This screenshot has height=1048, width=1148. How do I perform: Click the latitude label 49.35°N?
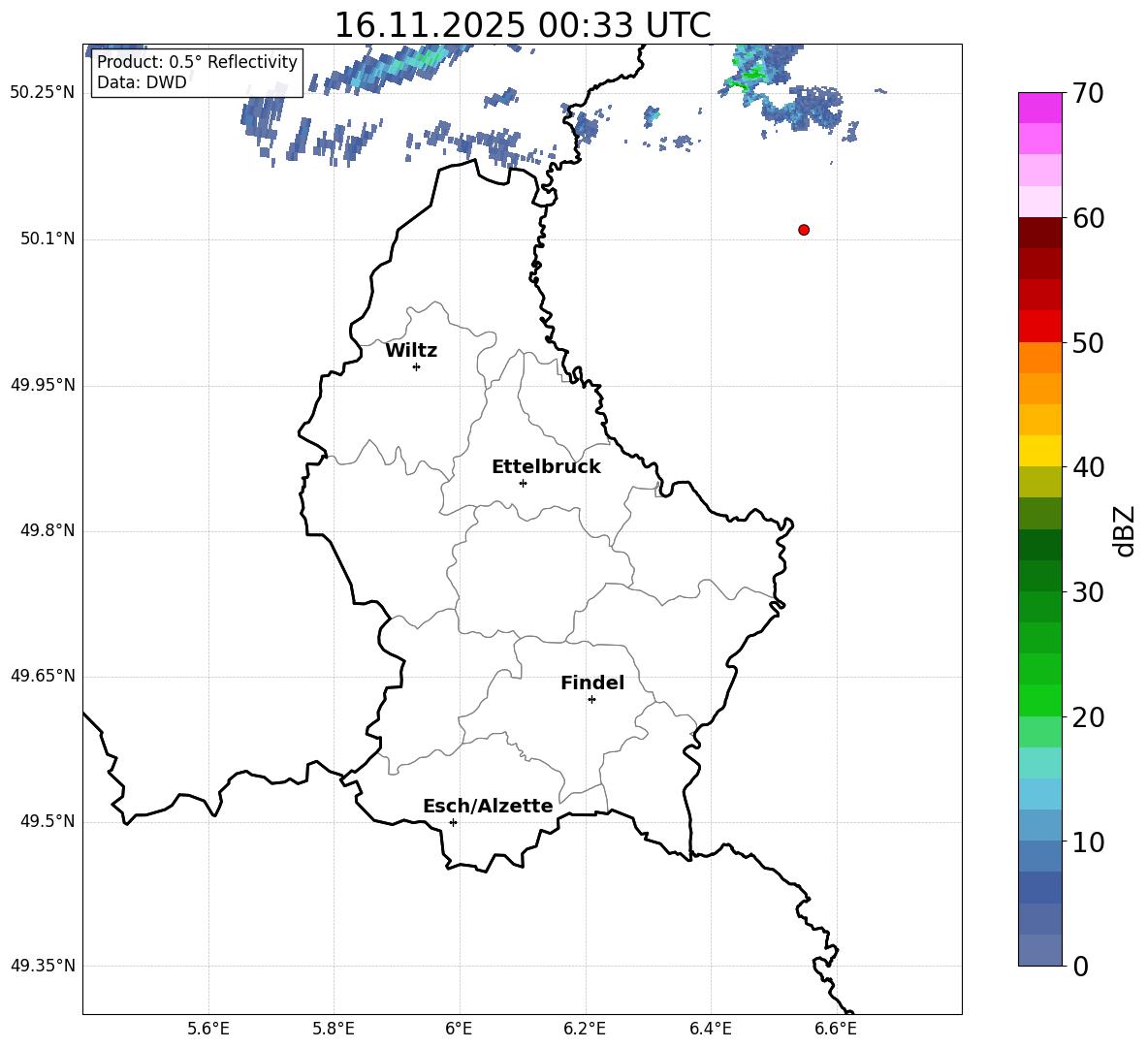pyautogui.click(x=43, y=966)
